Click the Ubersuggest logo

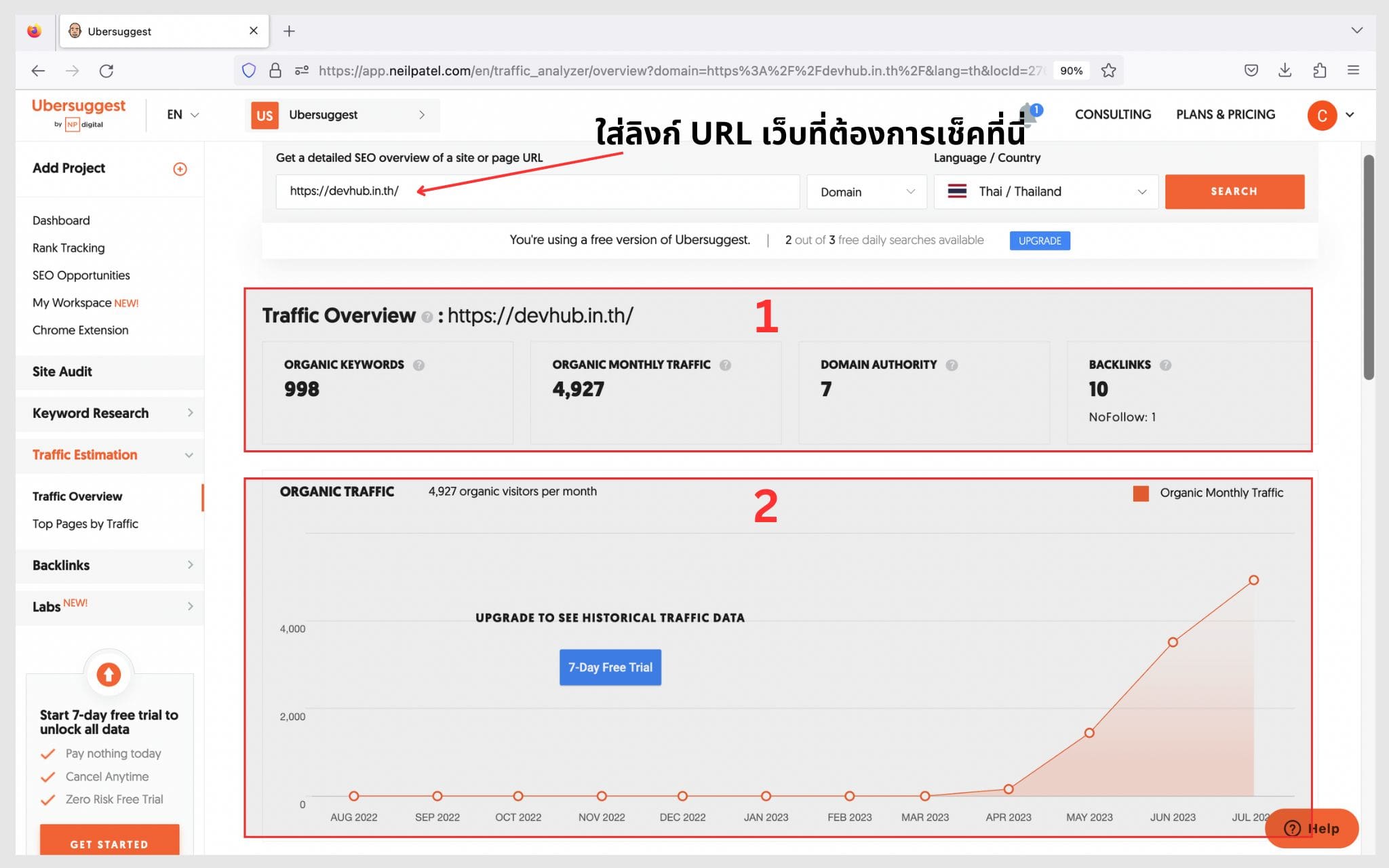(x=79, y=113)
